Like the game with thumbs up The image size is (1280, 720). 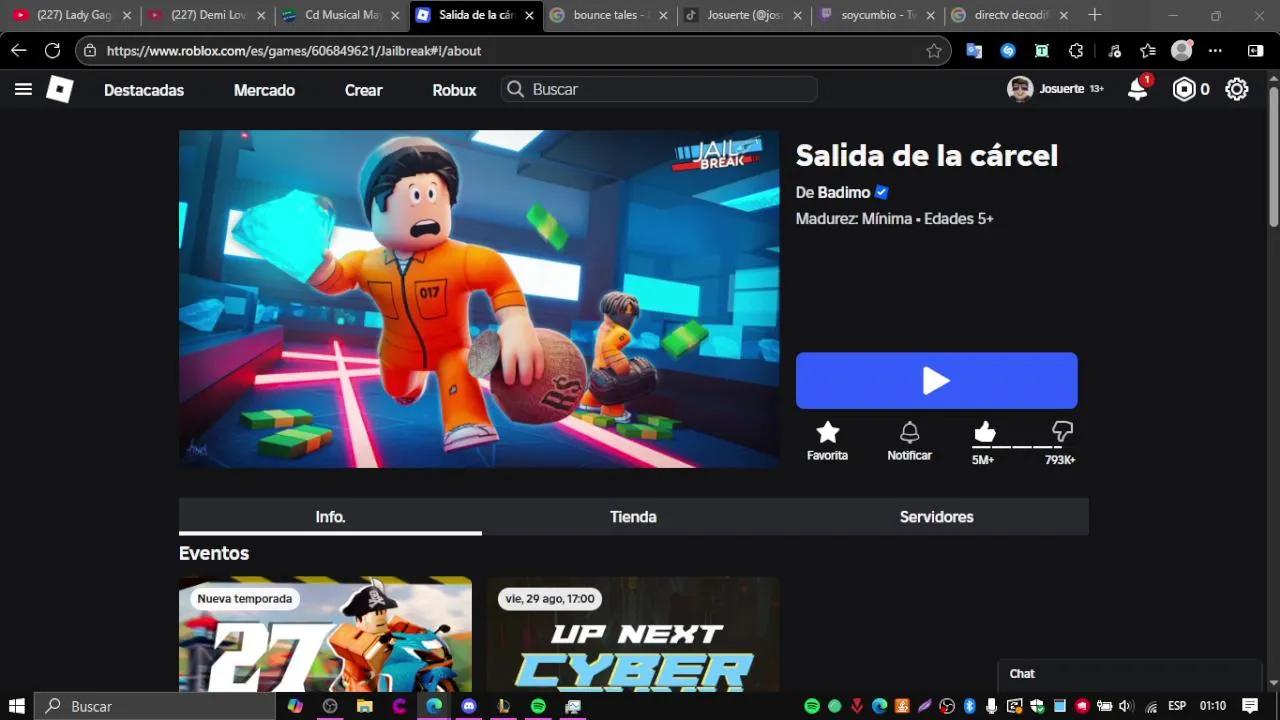pos(985,432)
